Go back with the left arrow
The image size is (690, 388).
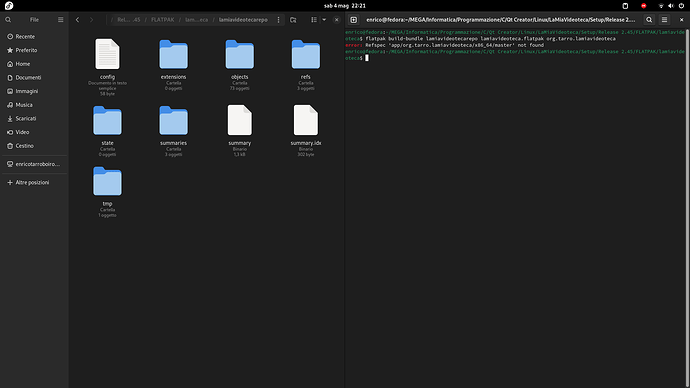point(77,20)
